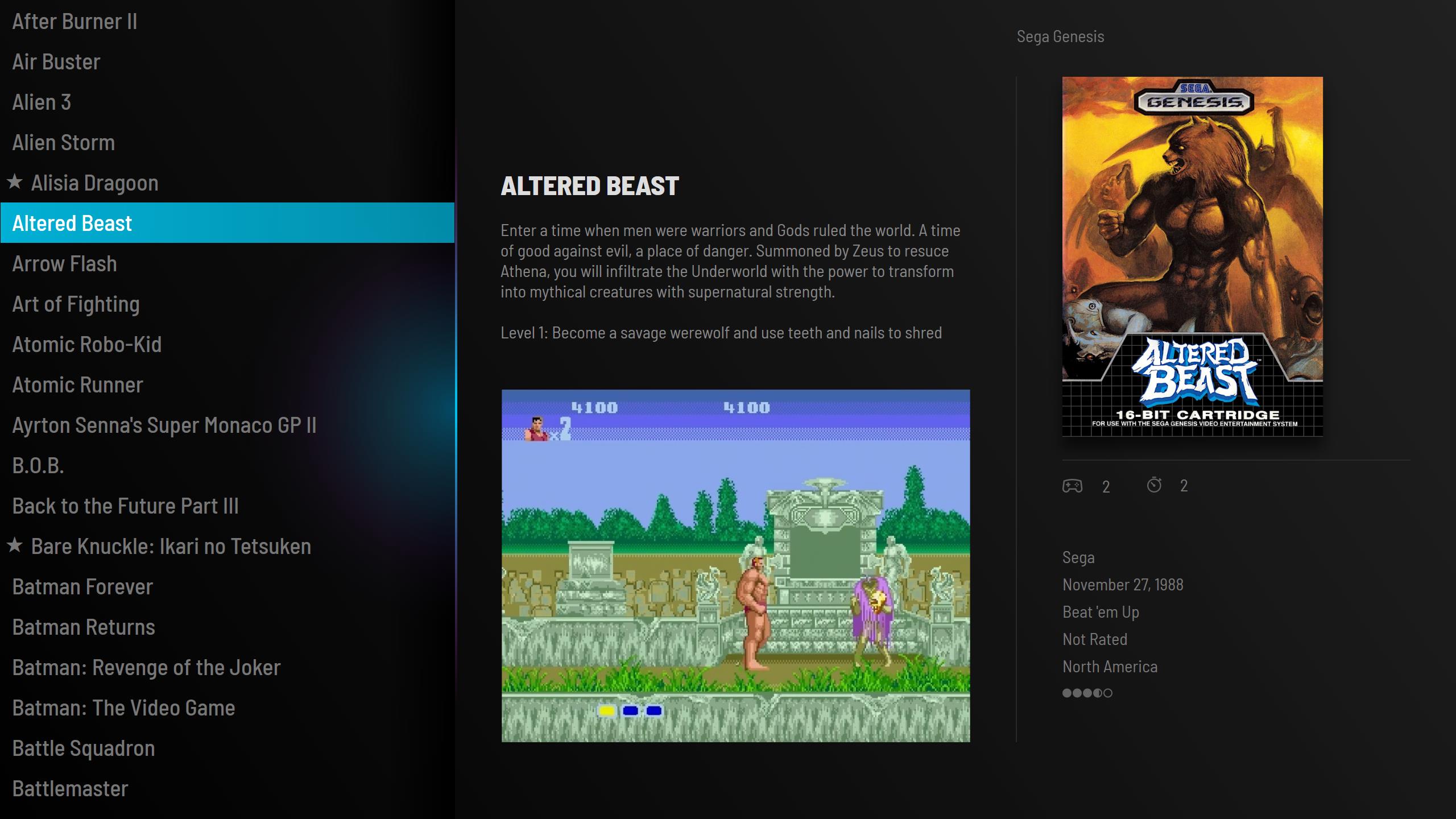This screenshot has height=819, width=1456.
Task: Choose Batman: Revenge of the Joker
Action: pos(146,668)
